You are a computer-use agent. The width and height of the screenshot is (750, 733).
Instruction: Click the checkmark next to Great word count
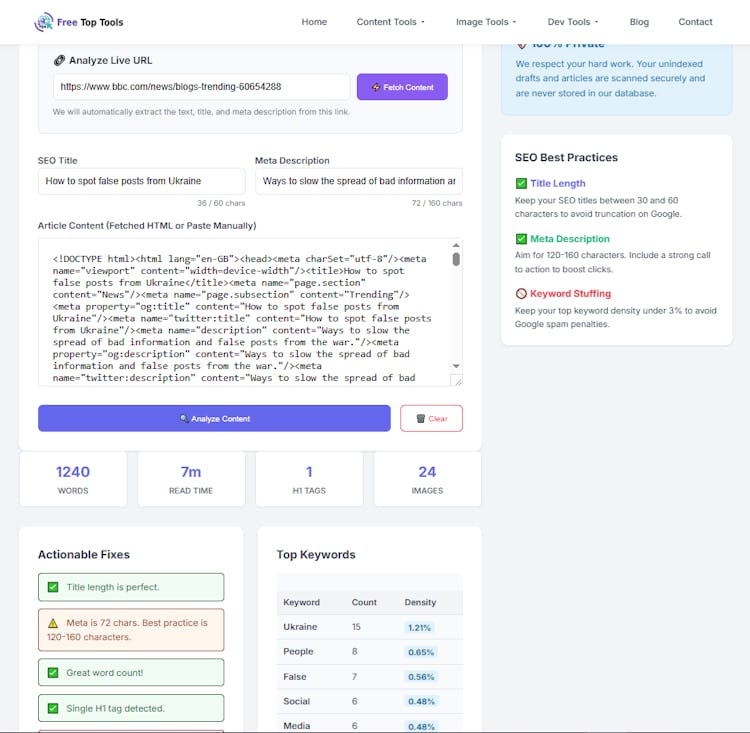pyautogui.click(x=53, y=673)
